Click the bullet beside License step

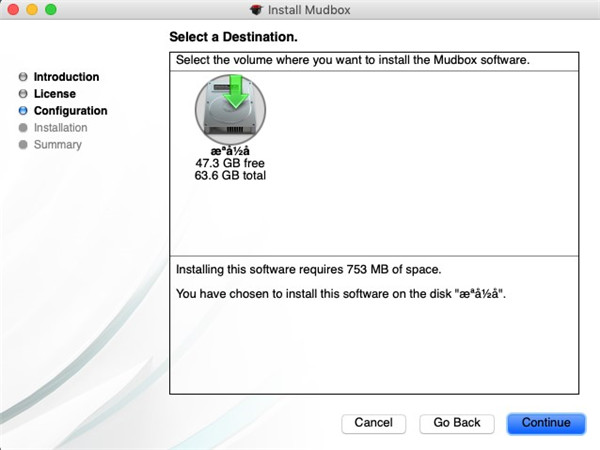click(x=23, y=94)
